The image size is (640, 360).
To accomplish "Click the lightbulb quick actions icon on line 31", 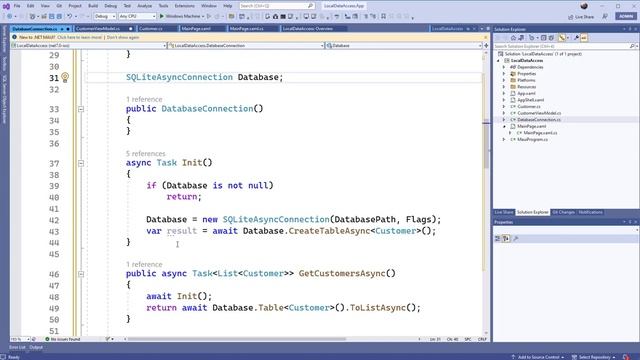I will 65,77.
